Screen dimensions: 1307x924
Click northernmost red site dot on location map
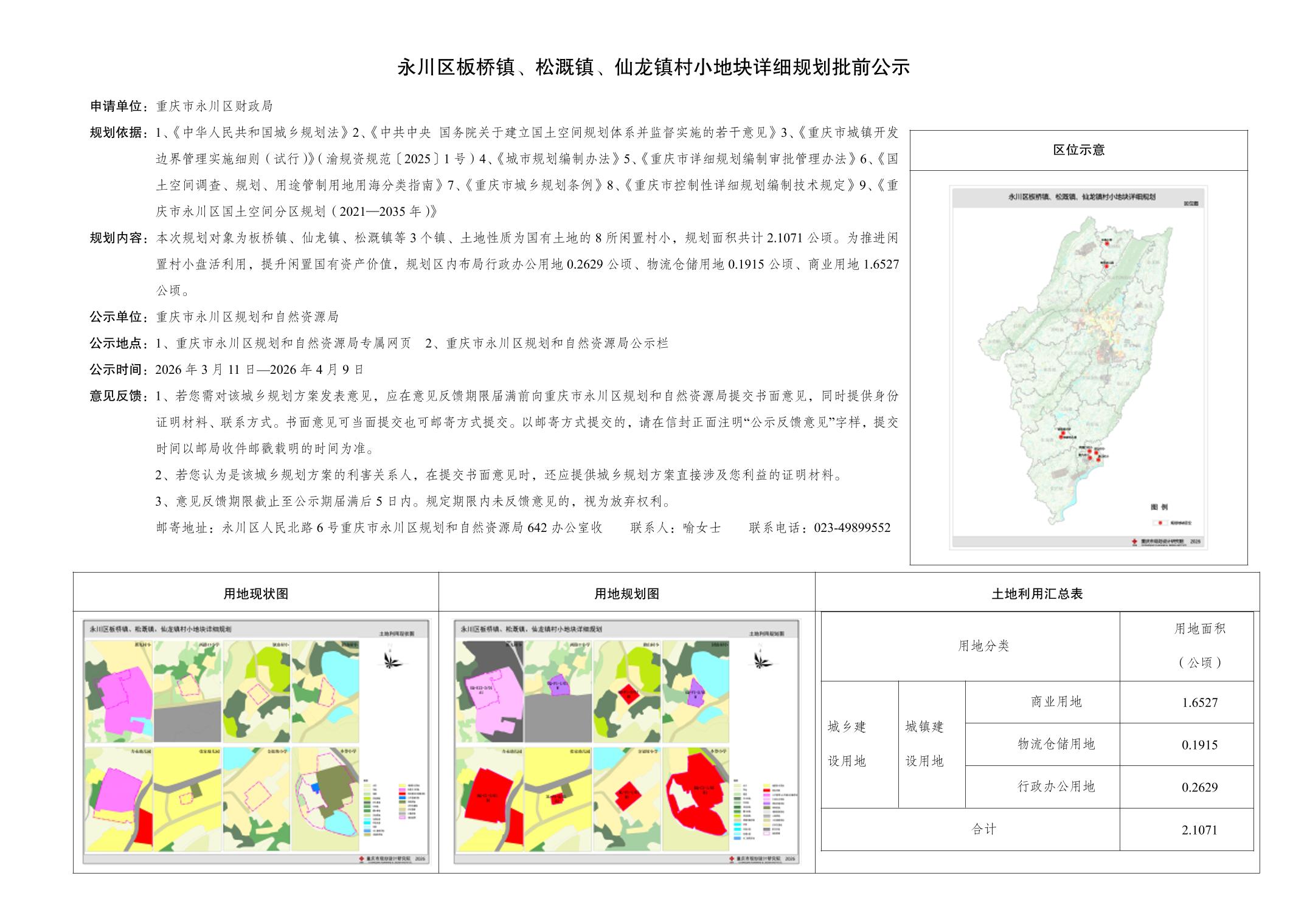1107,243
